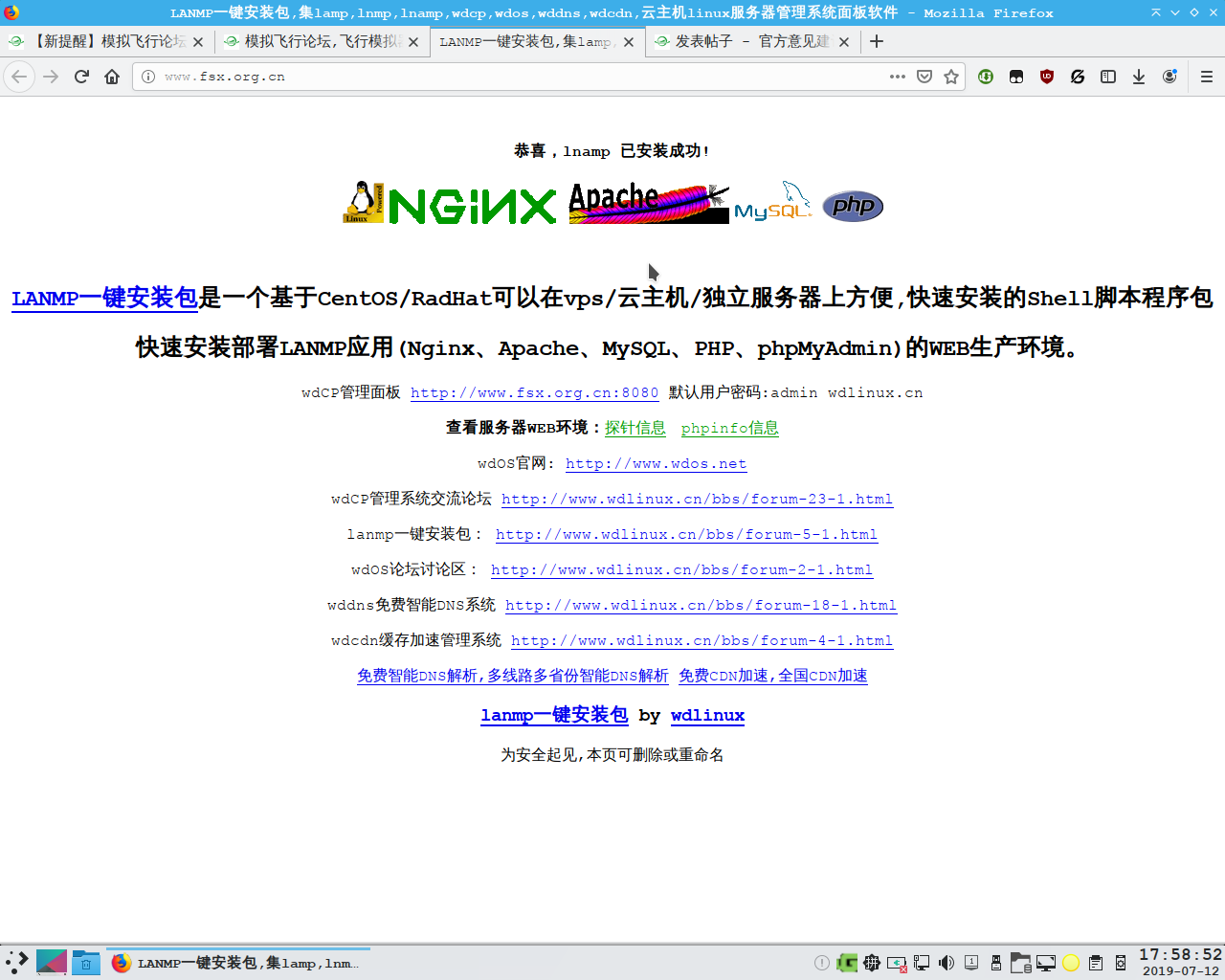This screenshot has height=980, width=1225.
Task: Open the wdCP panel link on port 8080
Action: [x=534, y=392]
